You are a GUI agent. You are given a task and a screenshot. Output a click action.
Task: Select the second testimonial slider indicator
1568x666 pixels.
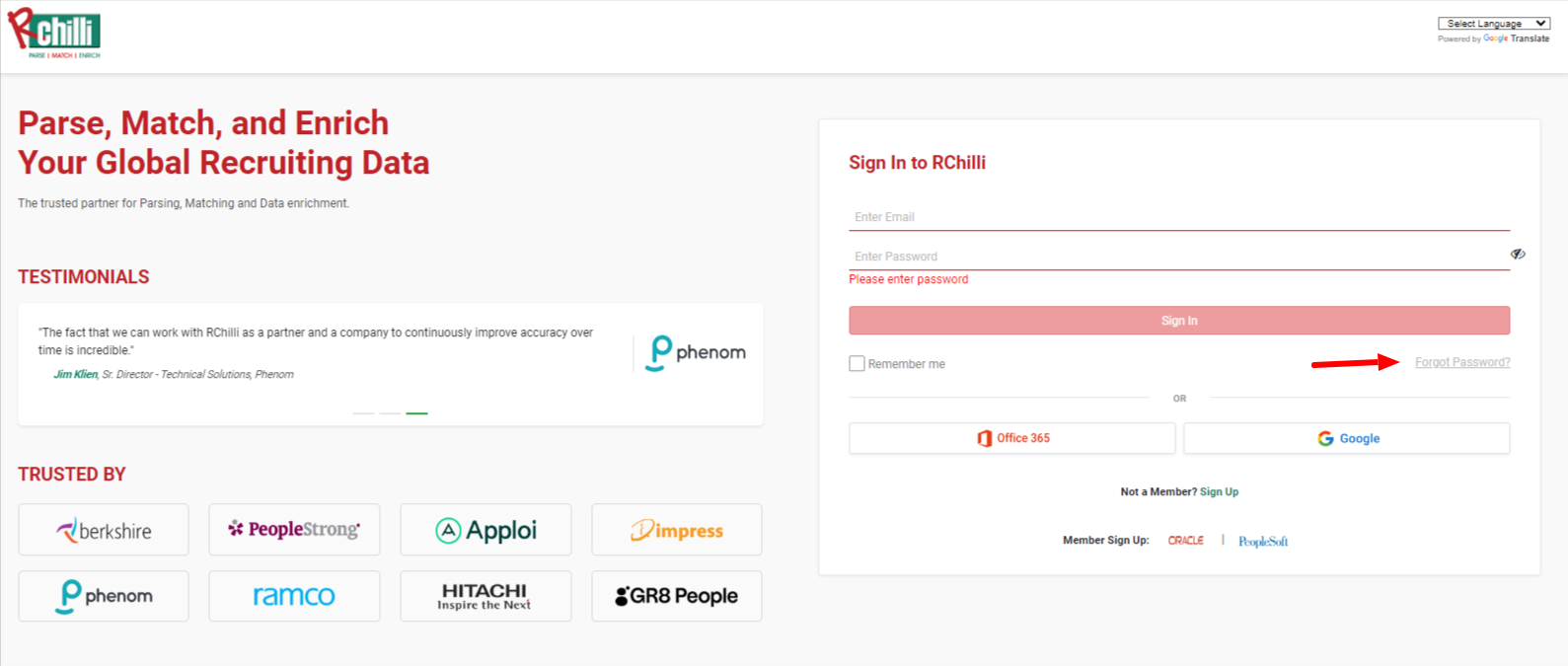tap(390, 413)
